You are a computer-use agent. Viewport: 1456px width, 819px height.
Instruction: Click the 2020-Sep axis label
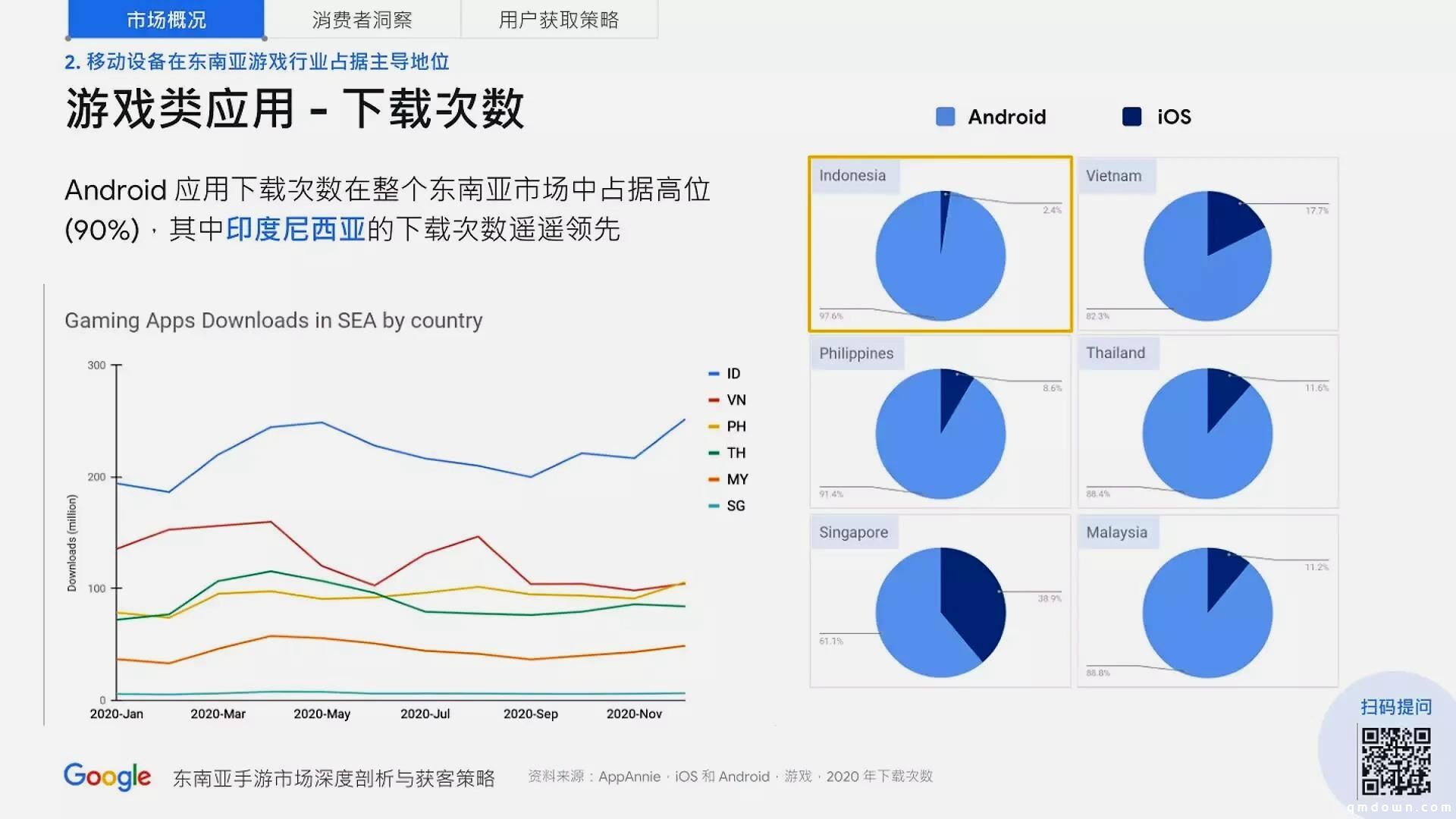coord(530,714)
